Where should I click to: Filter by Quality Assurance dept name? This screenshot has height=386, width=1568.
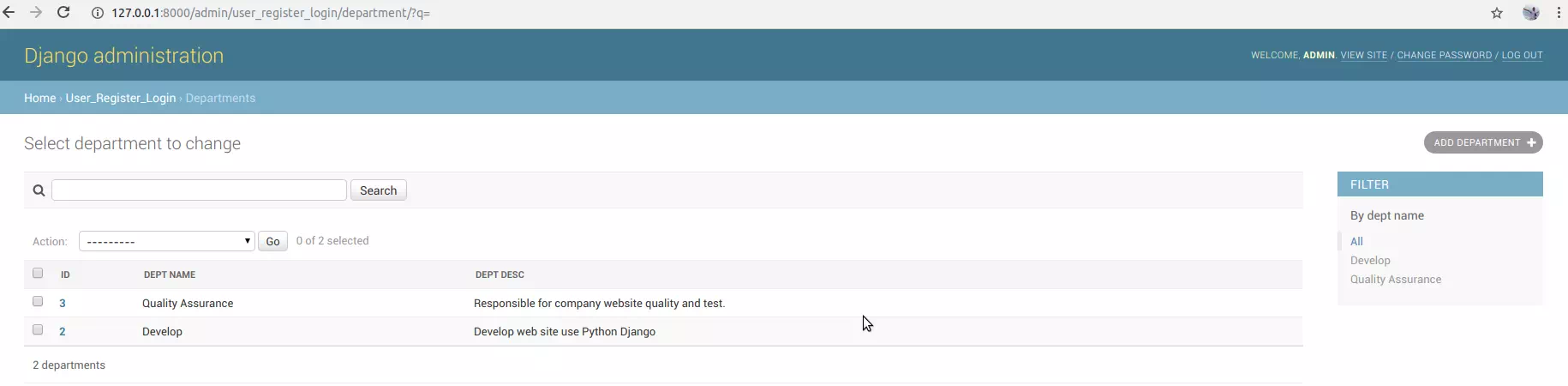pyautogui.click(x=1396, y=279)
